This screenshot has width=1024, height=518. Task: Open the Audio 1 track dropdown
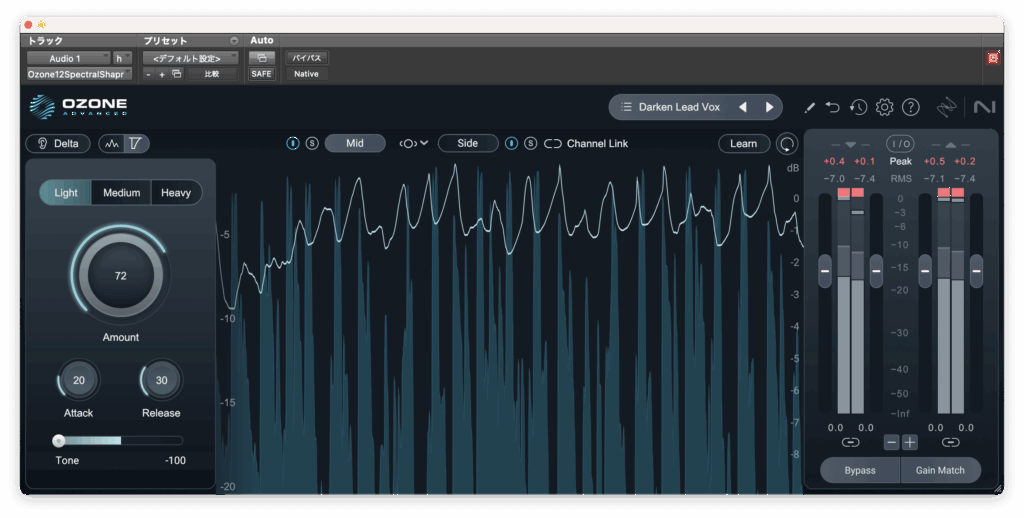click(66, 58)
